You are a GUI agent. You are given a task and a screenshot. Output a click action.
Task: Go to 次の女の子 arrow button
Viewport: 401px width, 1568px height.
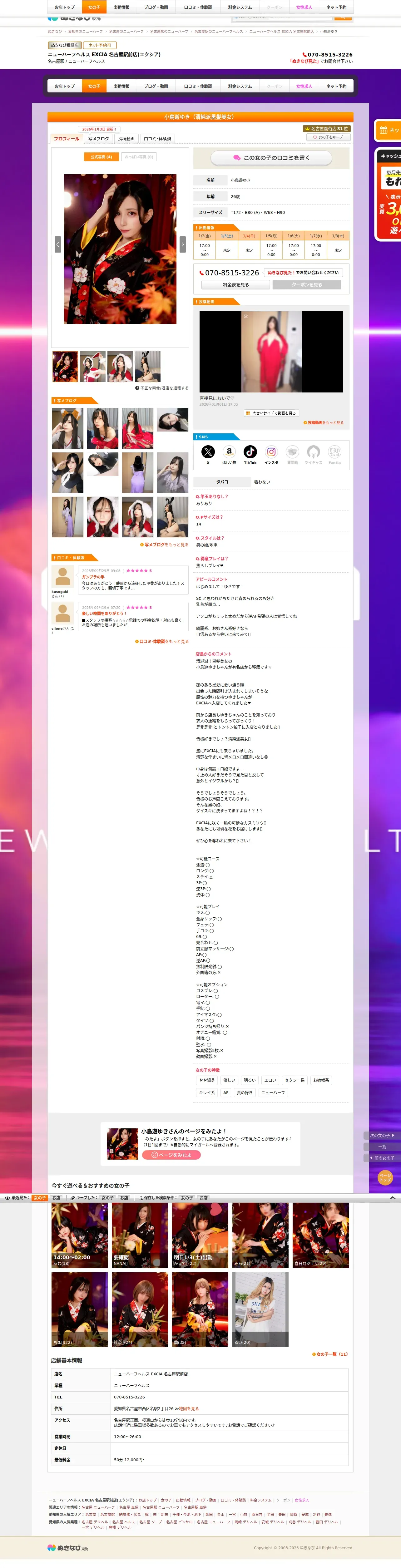point(383,1135)
